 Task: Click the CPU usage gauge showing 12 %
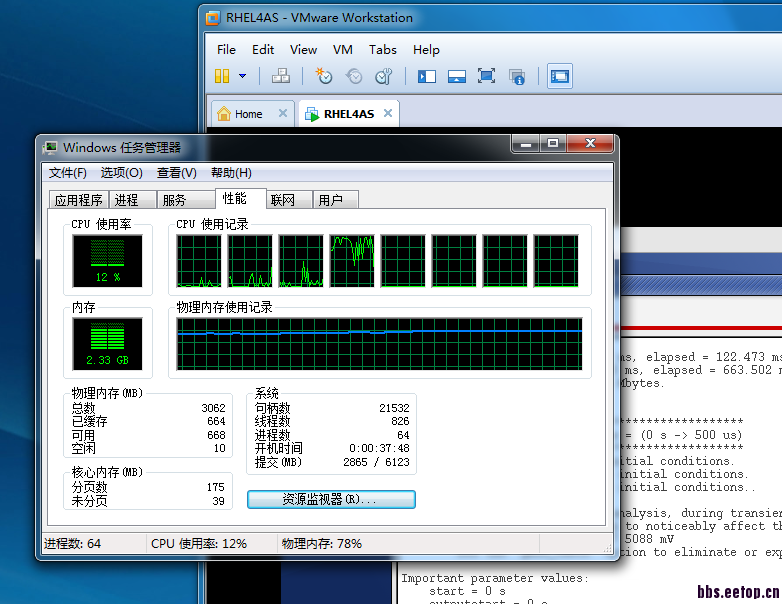tap(107, 261)
